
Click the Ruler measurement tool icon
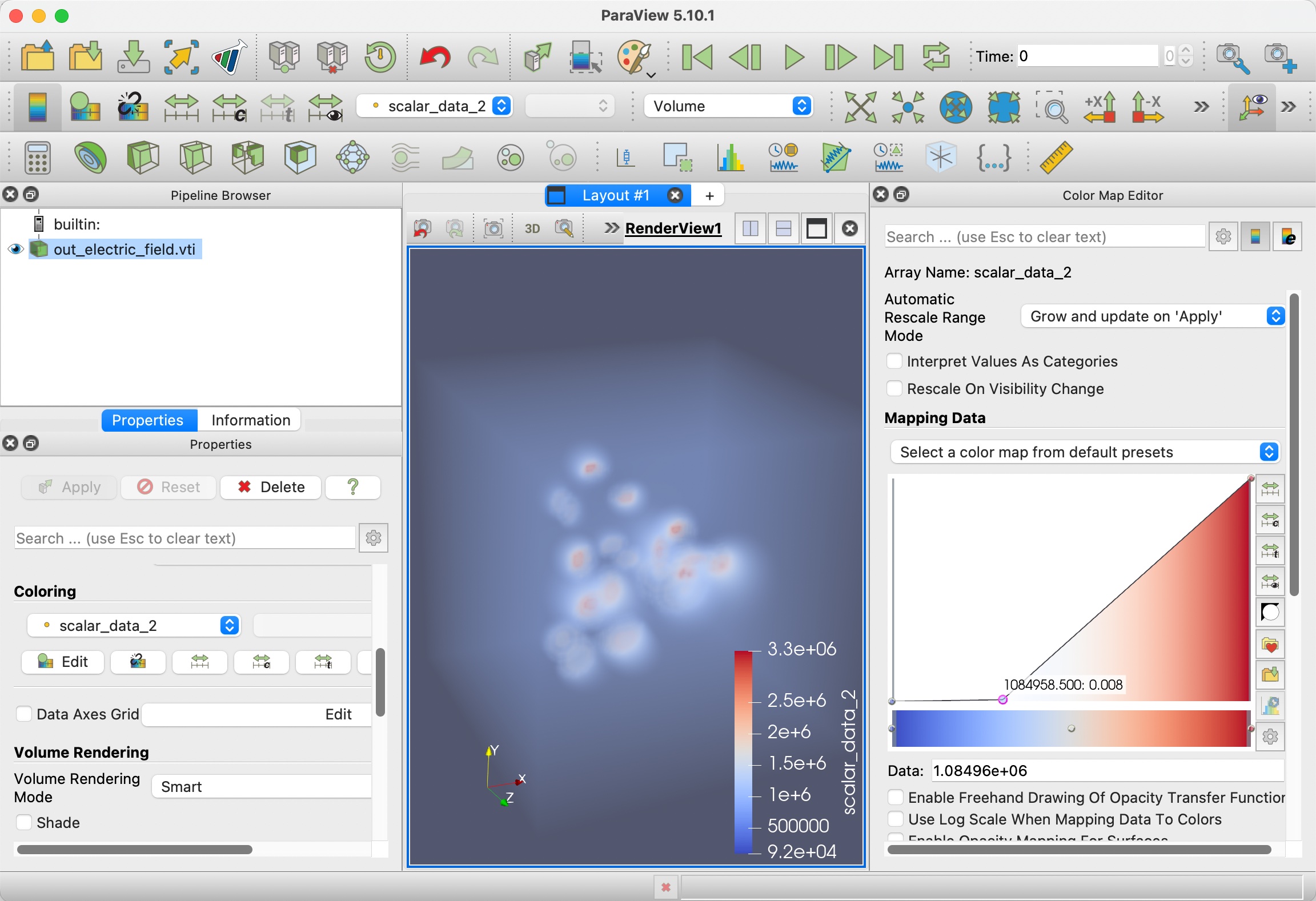pyautogui.click(x=1056, y=157)
